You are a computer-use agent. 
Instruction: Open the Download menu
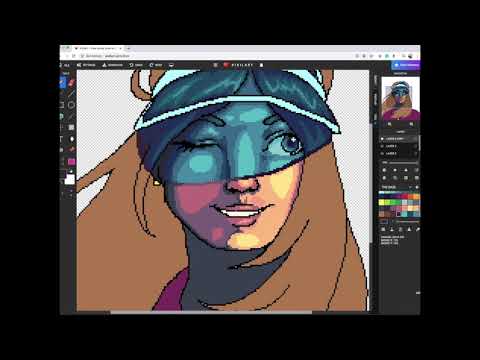[x=112, y=65]
